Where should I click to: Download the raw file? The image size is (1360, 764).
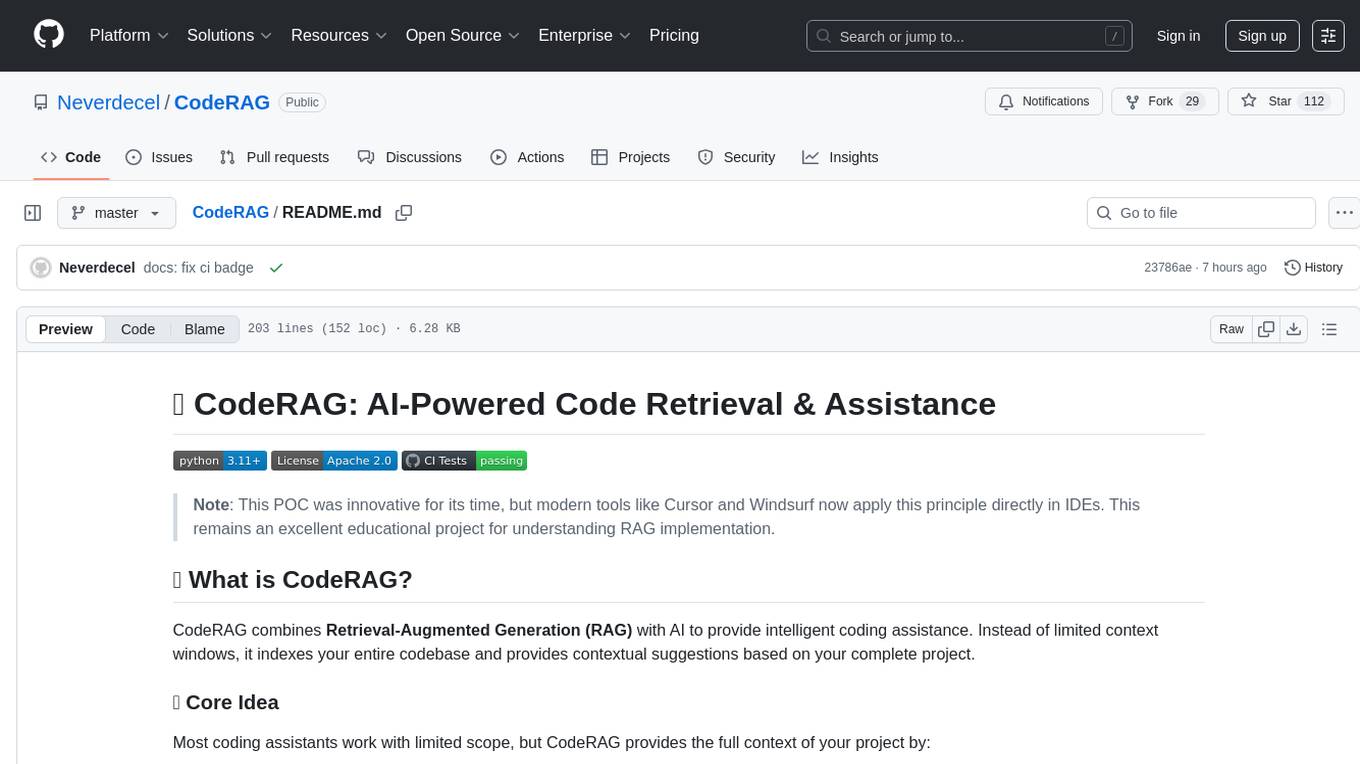click(1293, 329)
